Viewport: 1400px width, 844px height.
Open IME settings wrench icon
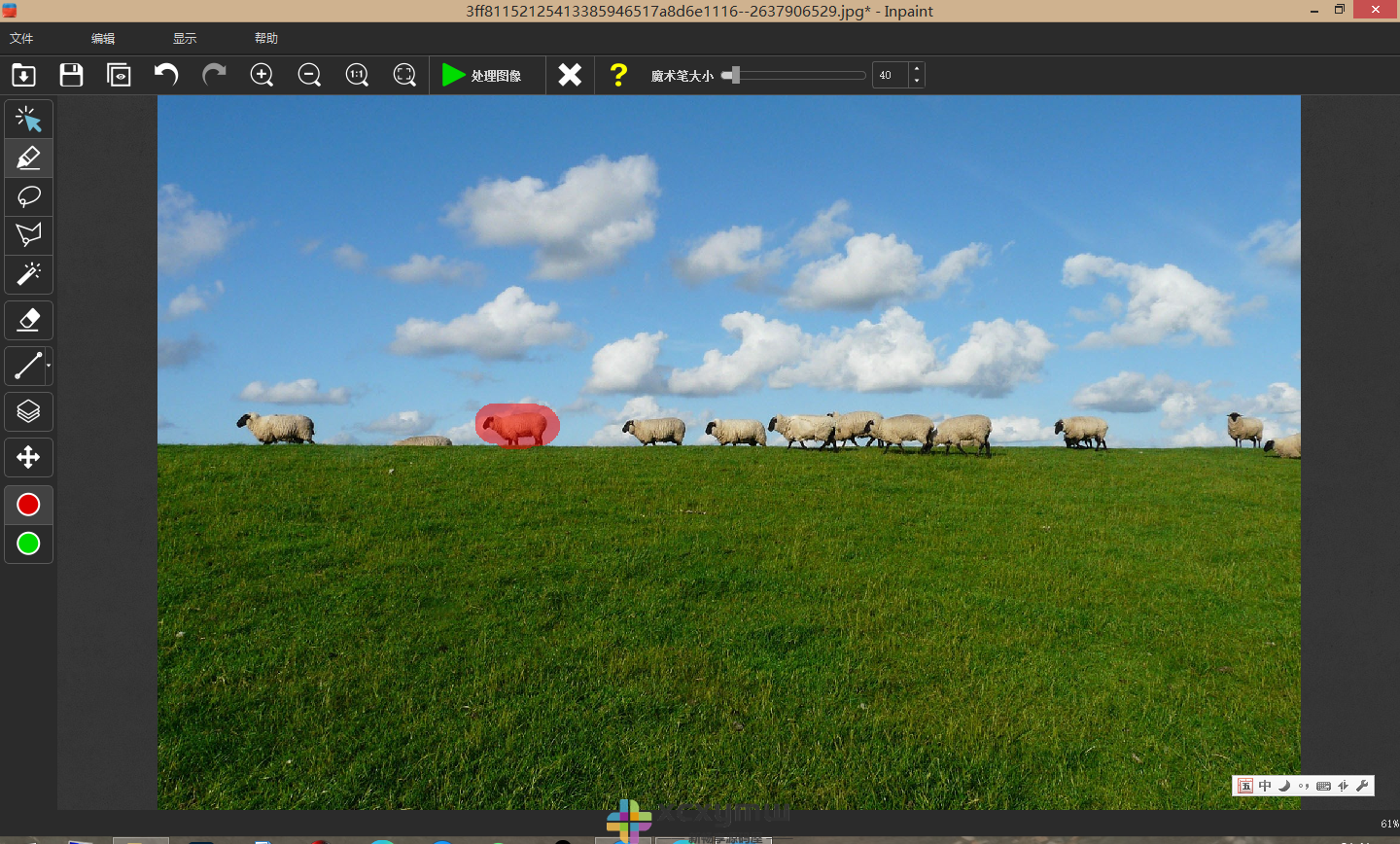1362,786
